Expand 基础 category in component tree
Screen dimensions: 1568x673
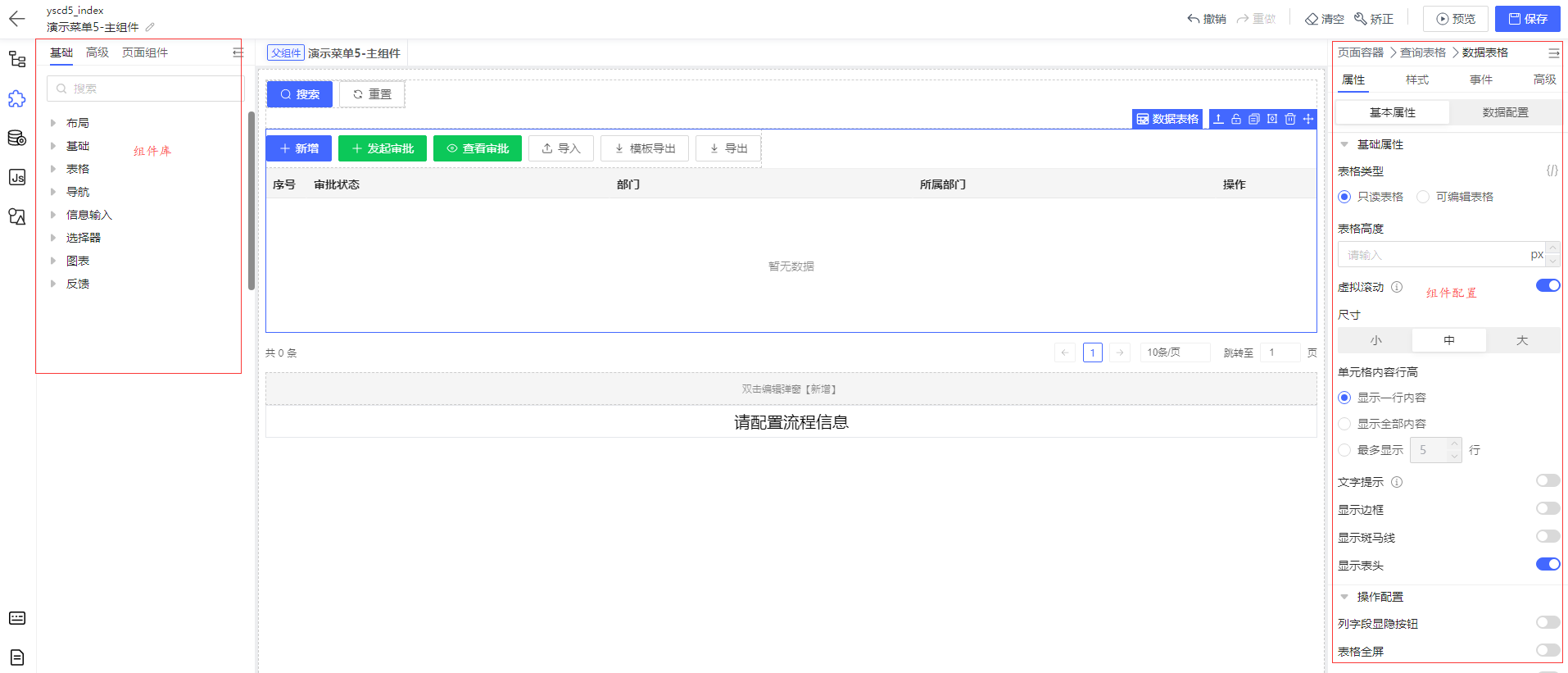point(53,146)
